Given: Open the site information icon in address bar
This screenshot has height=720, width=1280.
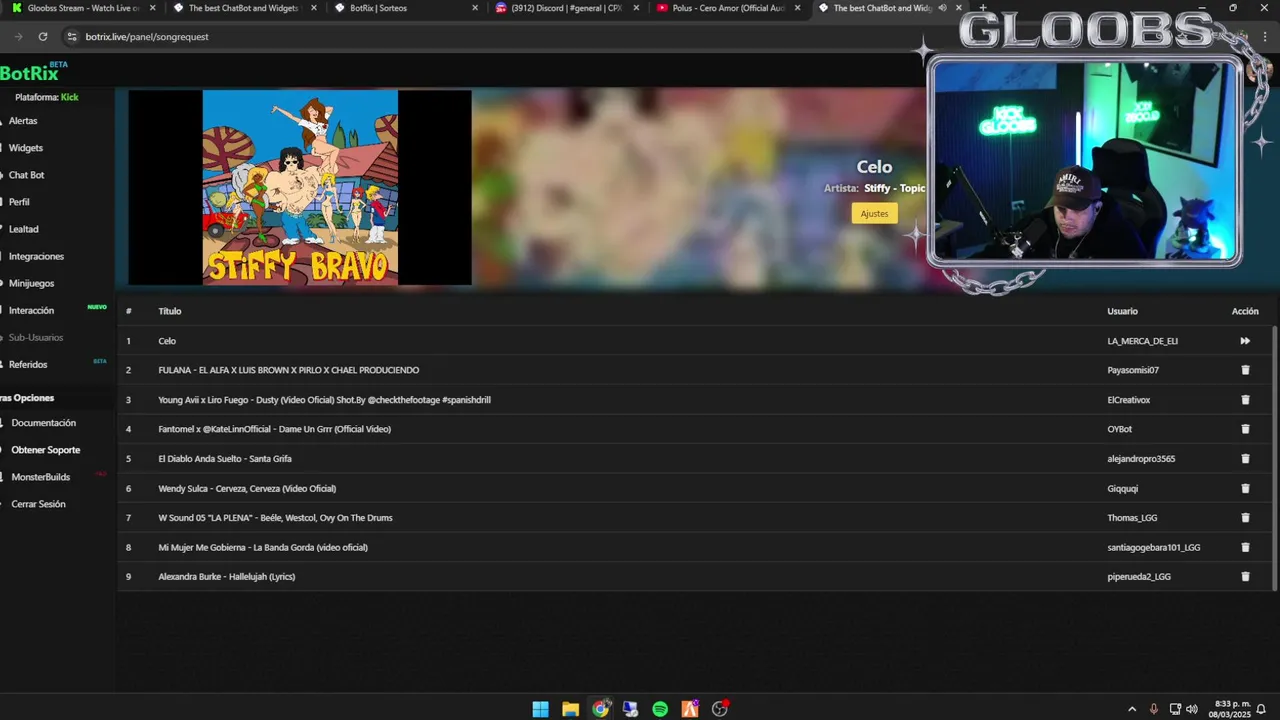Looking at the screenshot, I should coord(71,36).
